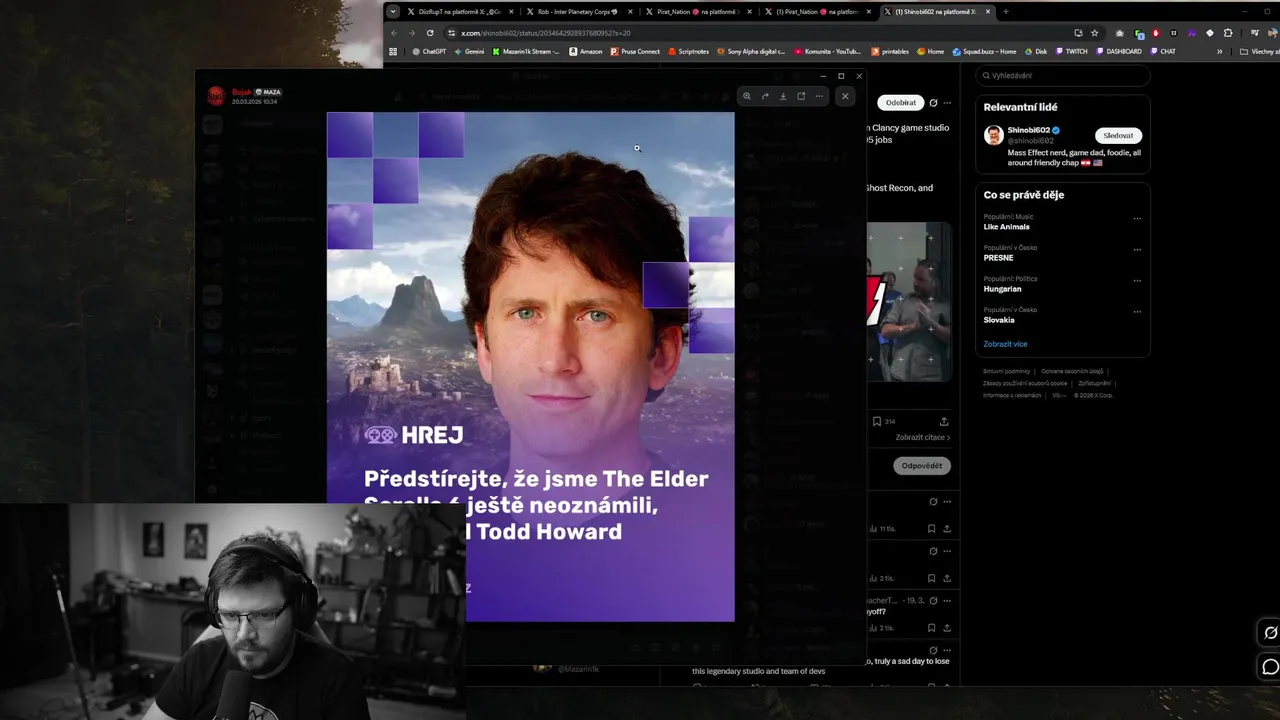Open Zobrazit citace link

click(x=922, y=437)
